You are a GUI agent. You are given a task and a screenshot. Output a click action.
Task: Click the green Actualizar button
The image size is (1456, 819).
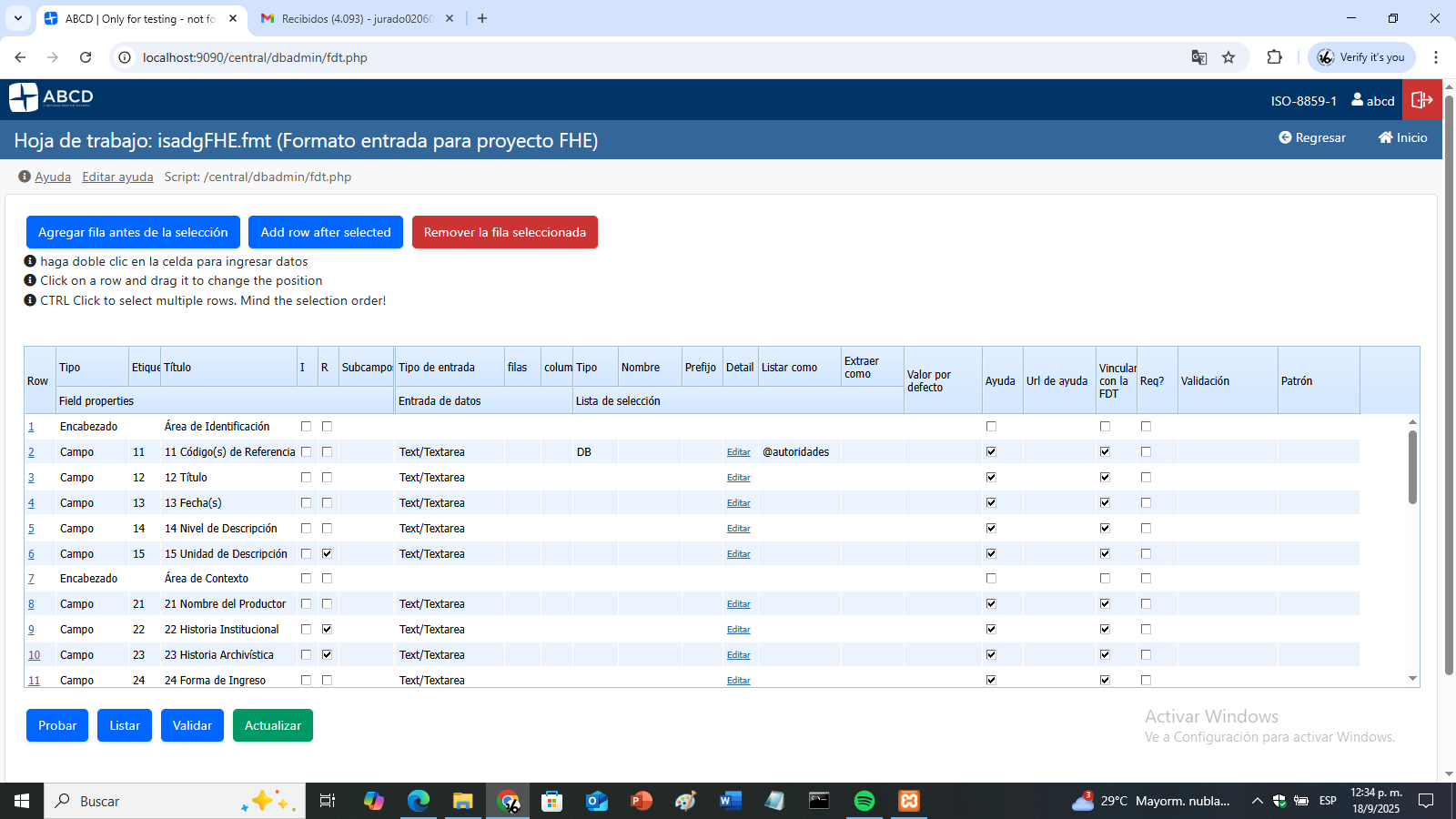[272, 725]
